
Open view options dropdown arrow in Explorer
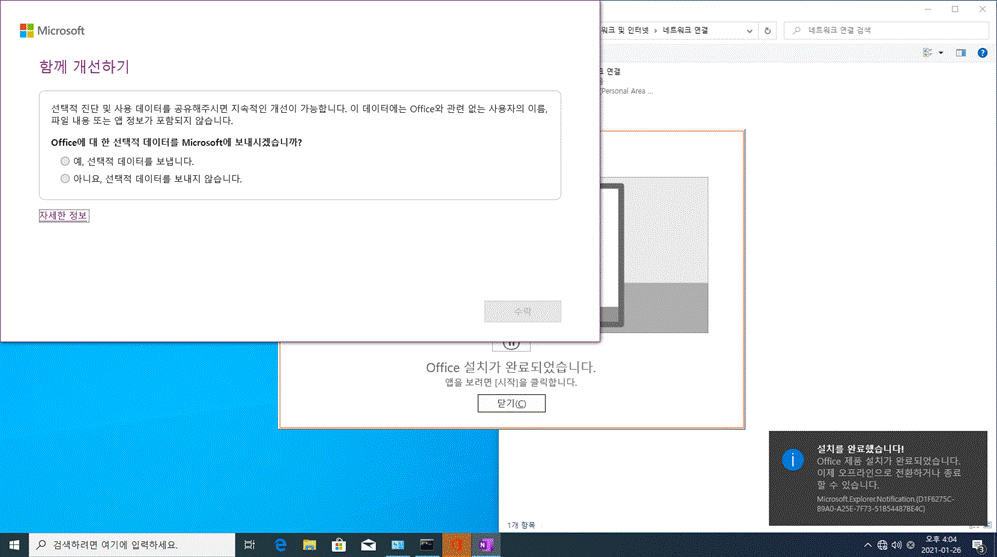[941, 53]
